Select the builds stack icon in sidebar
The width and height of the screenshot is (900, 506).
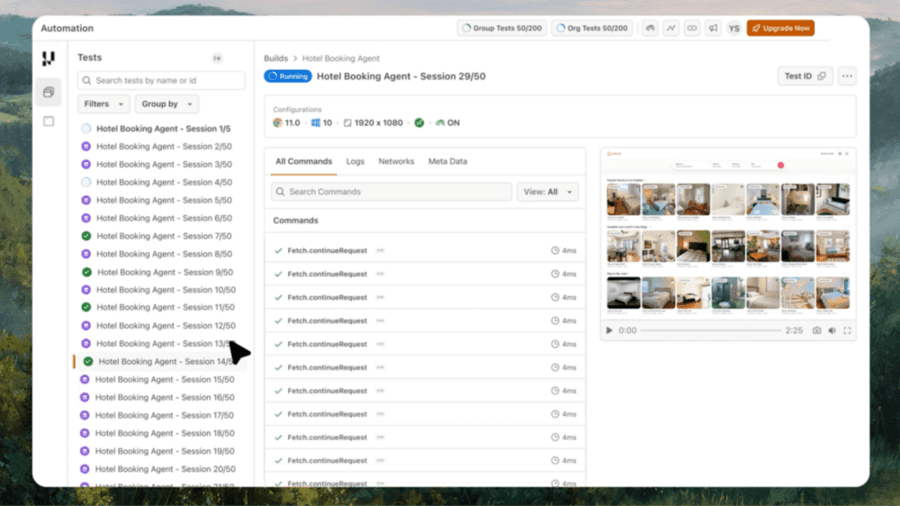(x=49, y=92)
